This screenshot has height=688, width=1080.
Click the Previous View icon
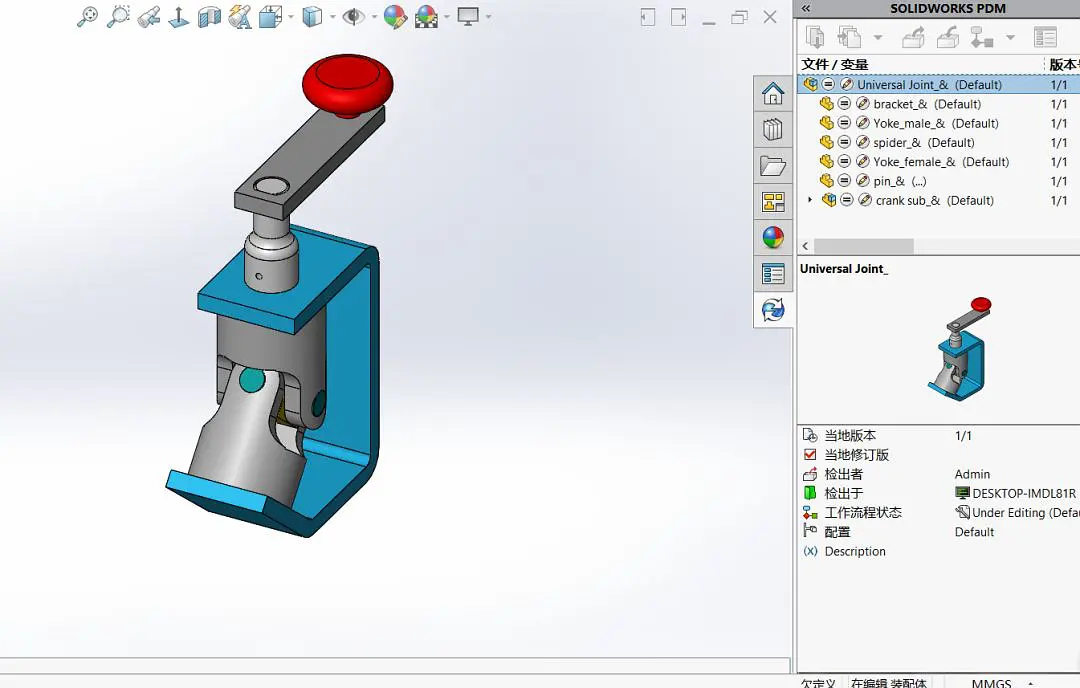tap(149, 17)
